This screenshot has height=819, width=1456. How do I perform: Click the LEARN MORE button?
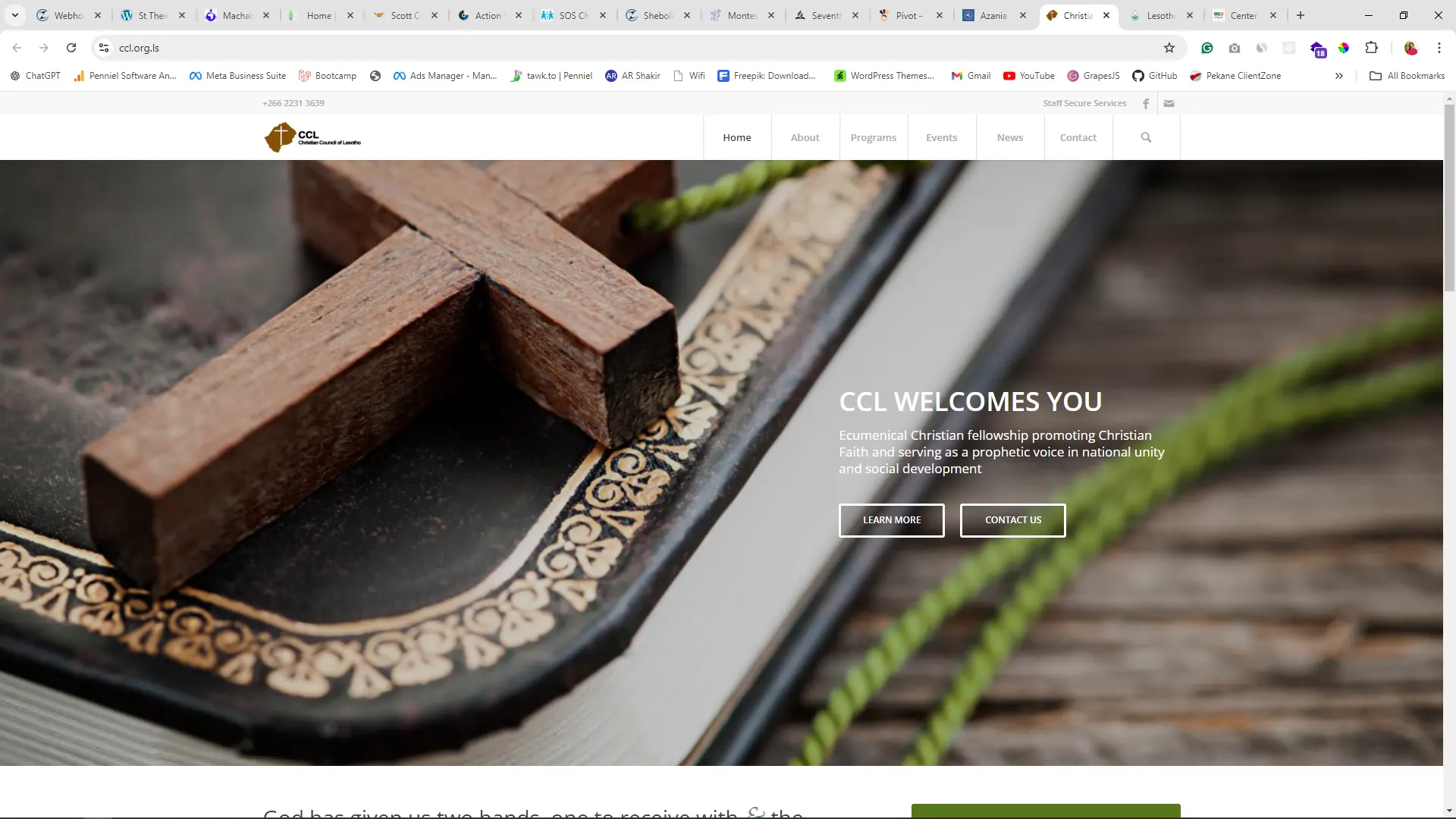pos(892,520)
